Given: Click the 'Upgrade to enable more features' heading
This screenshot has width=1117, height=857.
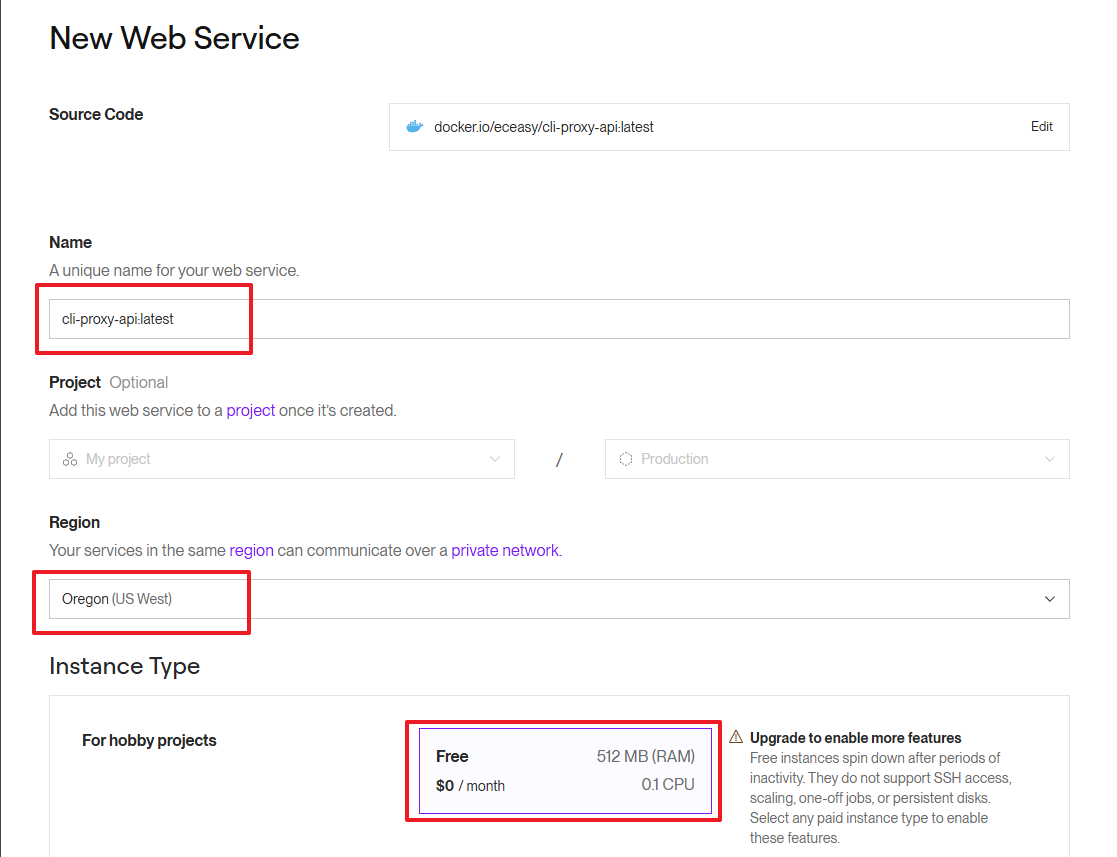Looking at the screenshot, I should pos(855,738).
